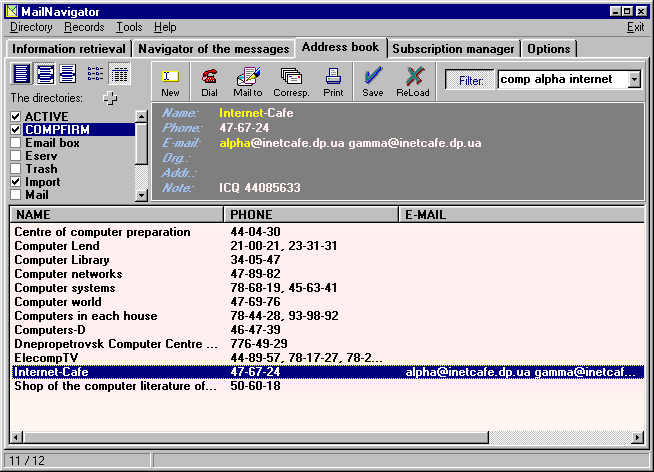Open the Filter dropdown arrow

(x=634, y=79)
